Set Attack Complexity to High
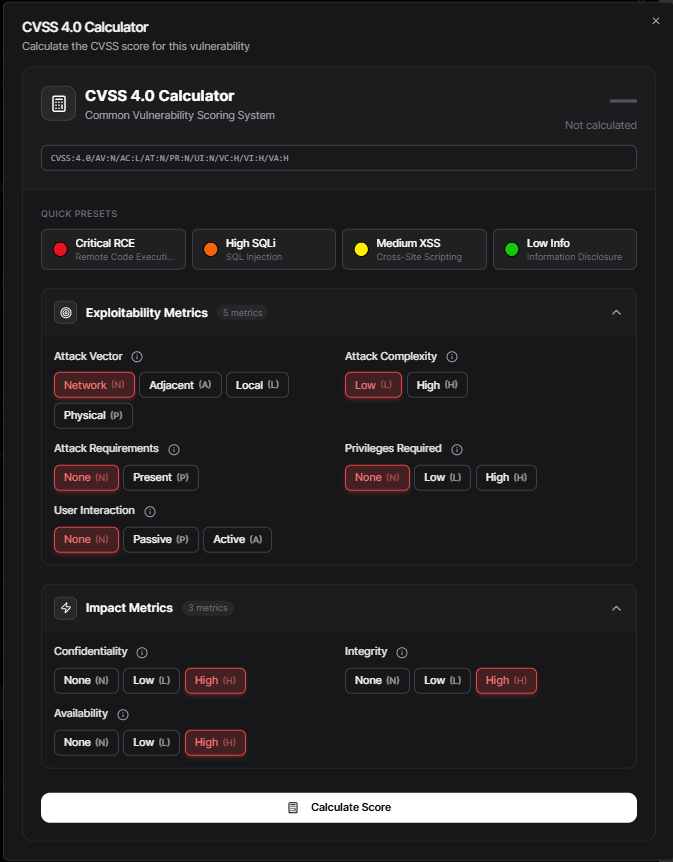The width and height of the screenshot is (673, 862). 437,385
